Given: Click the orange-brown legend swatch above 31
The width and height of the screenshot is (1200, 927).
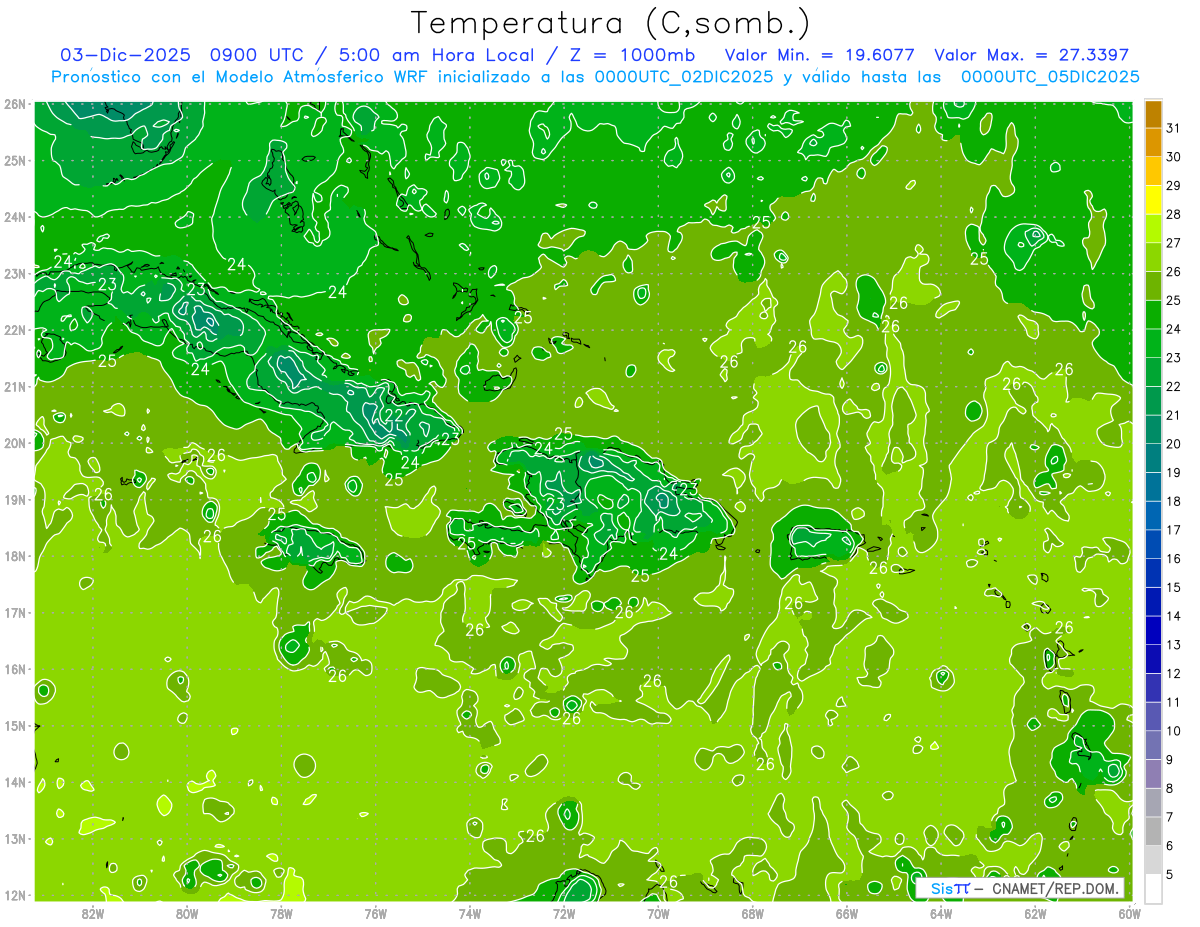Looking at the screenshot, I should click(x=1153, y=114).
